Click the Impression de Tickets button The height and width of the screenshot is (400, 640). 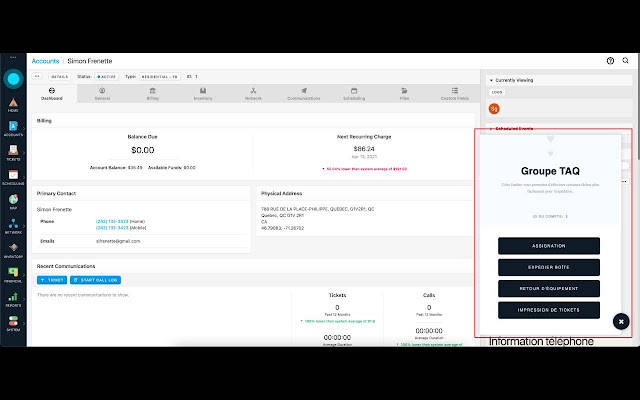click(x=549, y=310)
